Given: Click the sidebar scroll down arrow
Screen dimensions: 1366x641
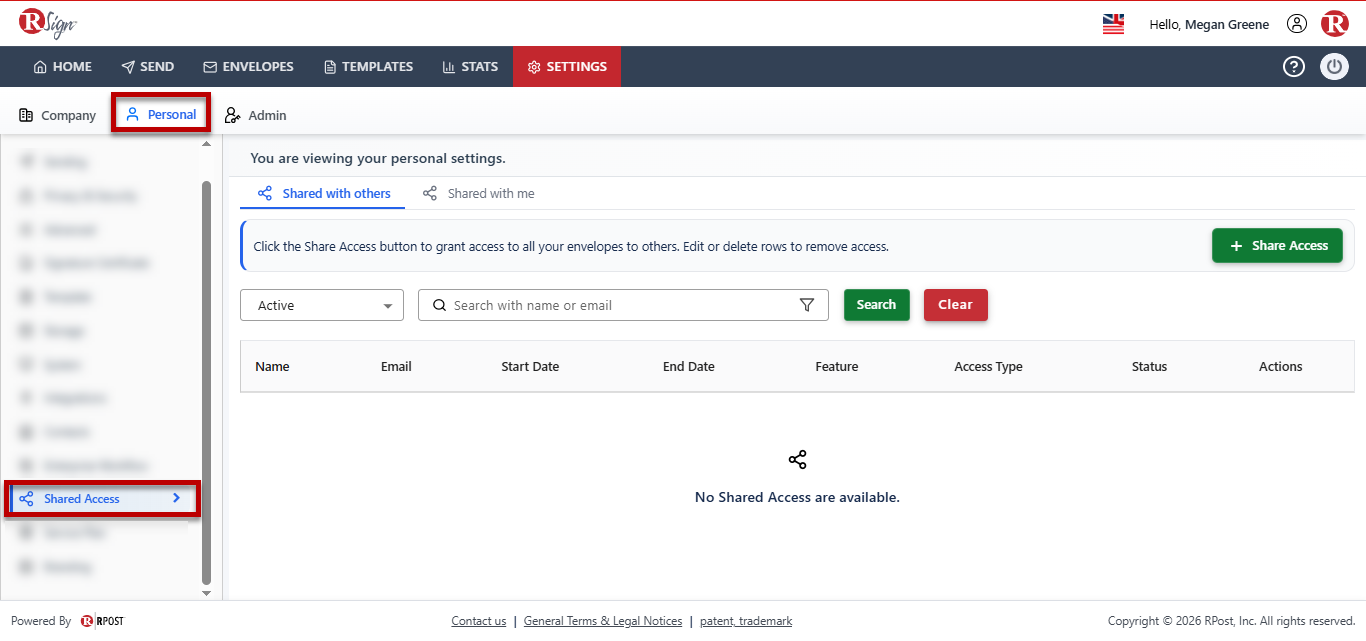Looking at the screenshot, I should pyautogui.click(x=207, y=592).
